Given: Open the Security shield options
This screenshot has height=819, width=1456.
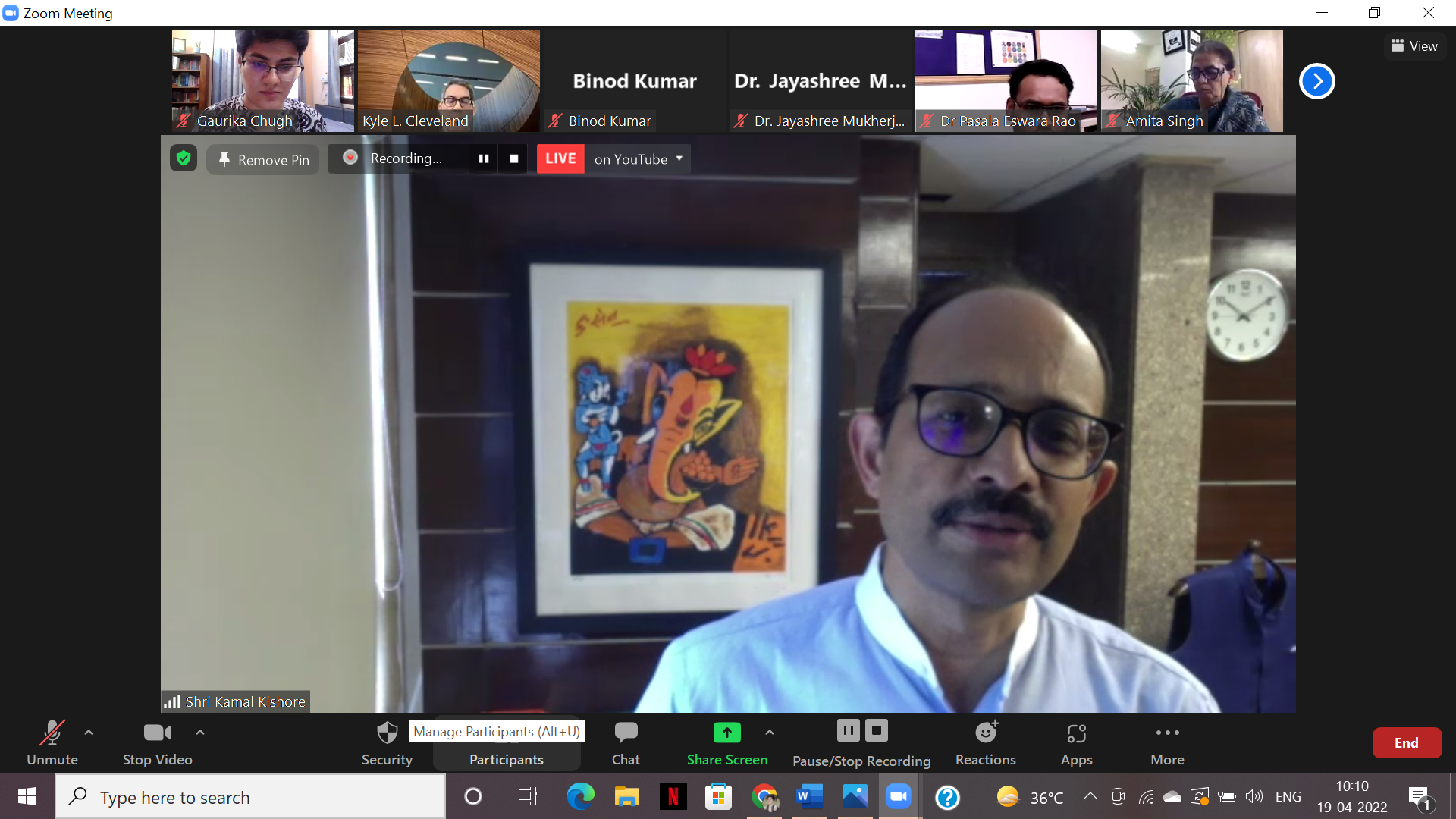Looking at the screenshot, I should [387, 742].
